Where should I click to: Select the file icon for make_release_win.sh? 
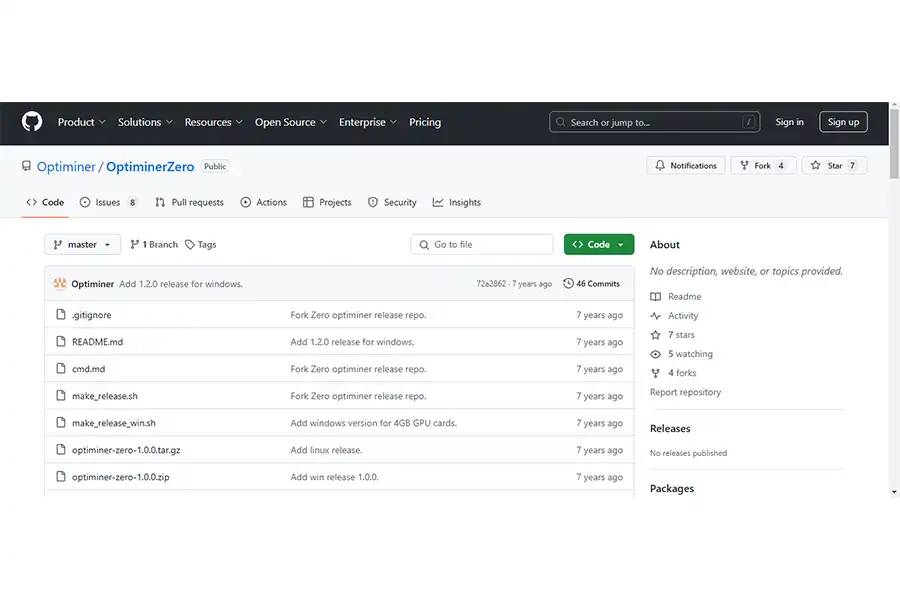[x=61, y=422]
